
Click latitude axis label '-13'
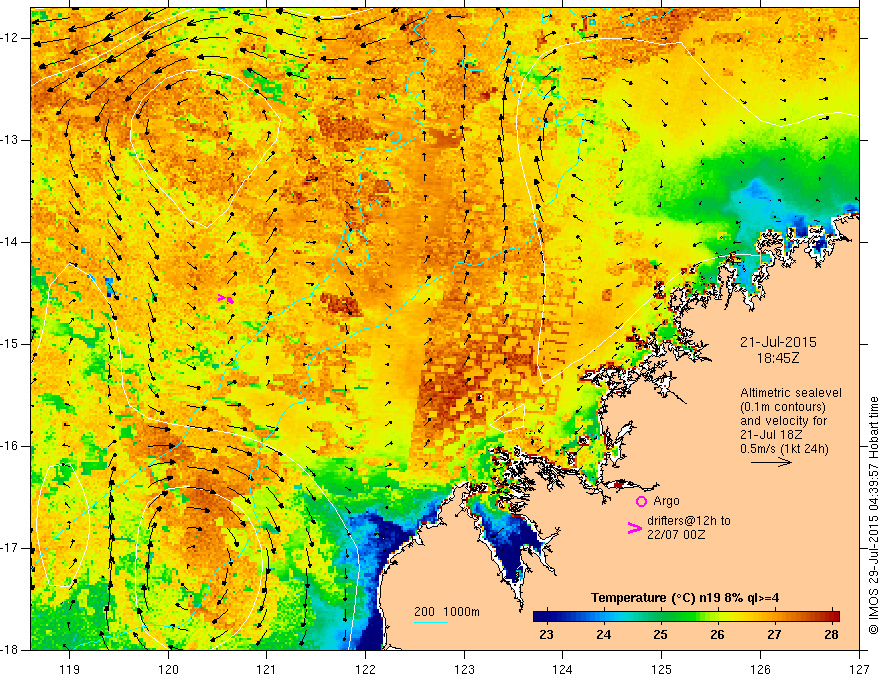point(11,140)
